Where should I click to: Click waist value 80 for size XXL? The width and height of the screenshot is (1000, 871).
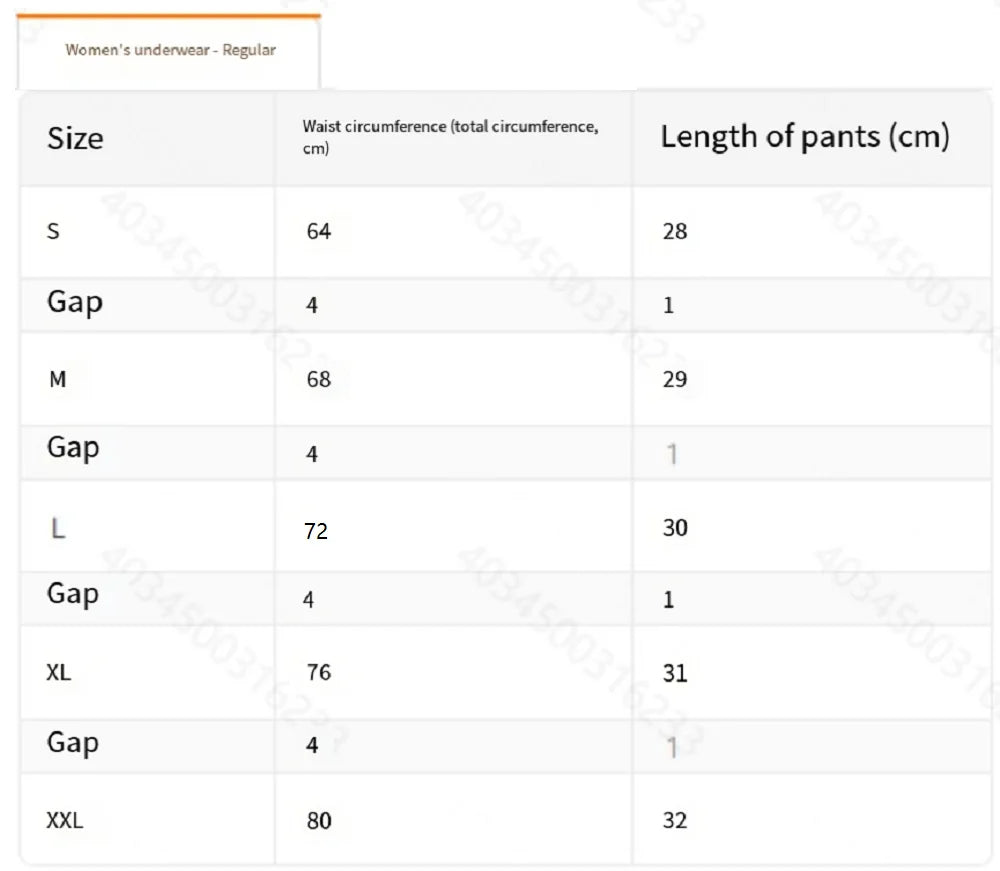319,821
